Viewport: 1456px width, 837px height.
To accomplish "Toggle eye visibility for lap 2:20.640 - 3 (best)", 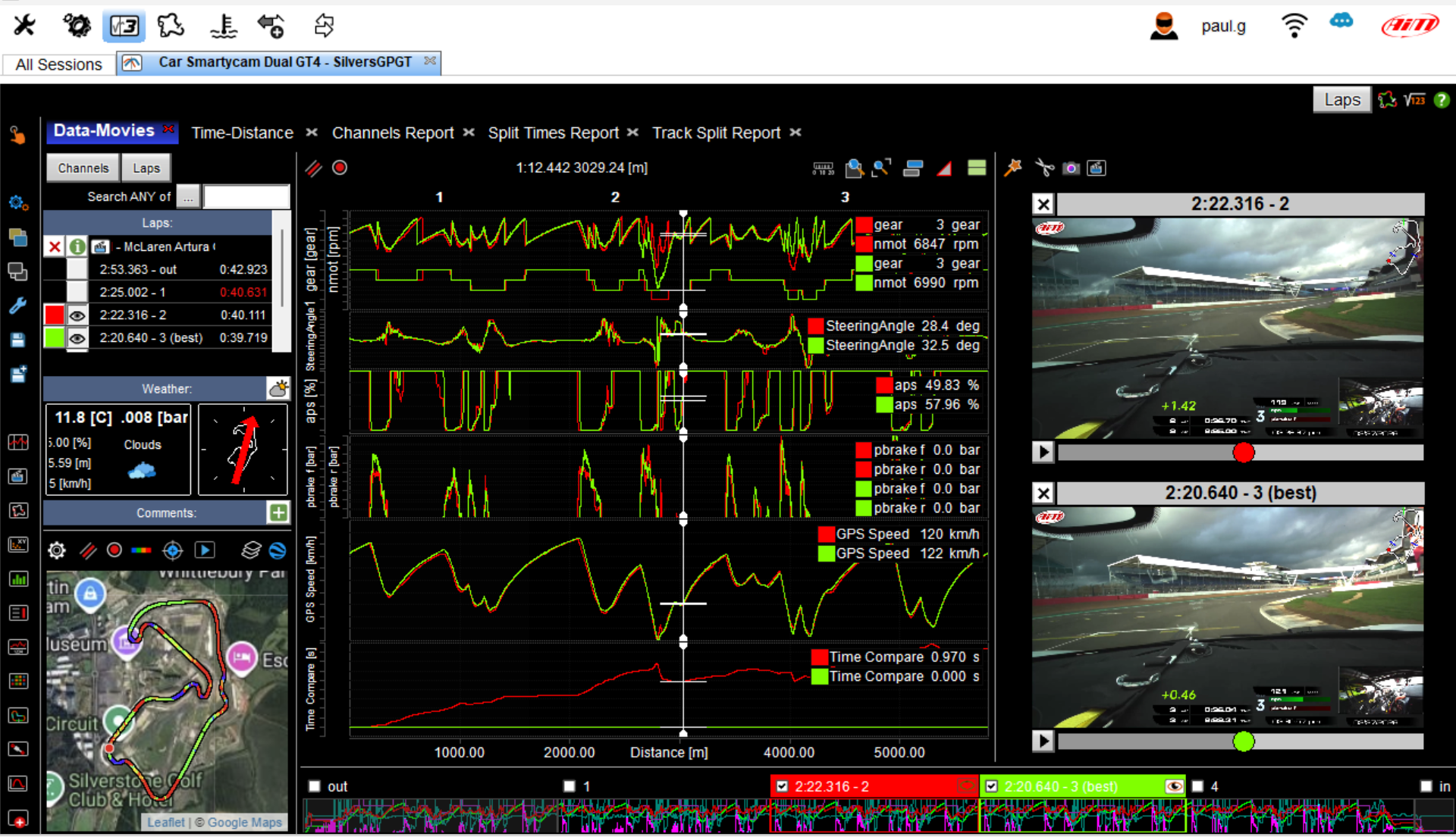I will tap(77, 337).
